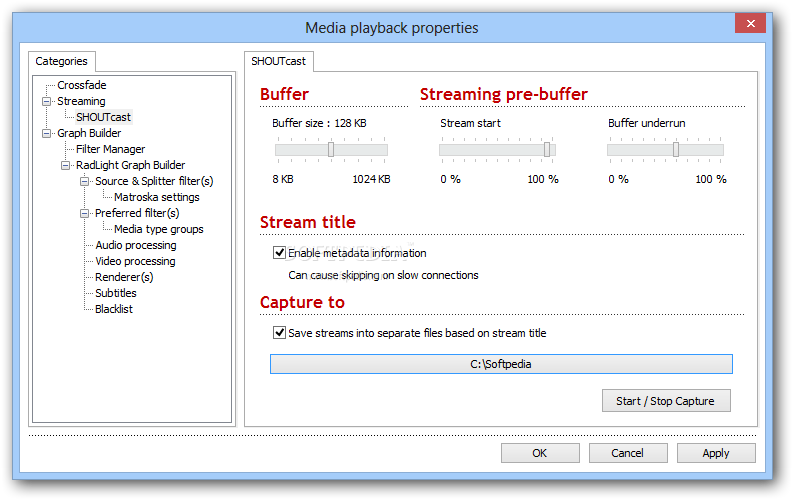Open Matroska settings category
This screenshot has width=793, height=500.
coord(157,197)
